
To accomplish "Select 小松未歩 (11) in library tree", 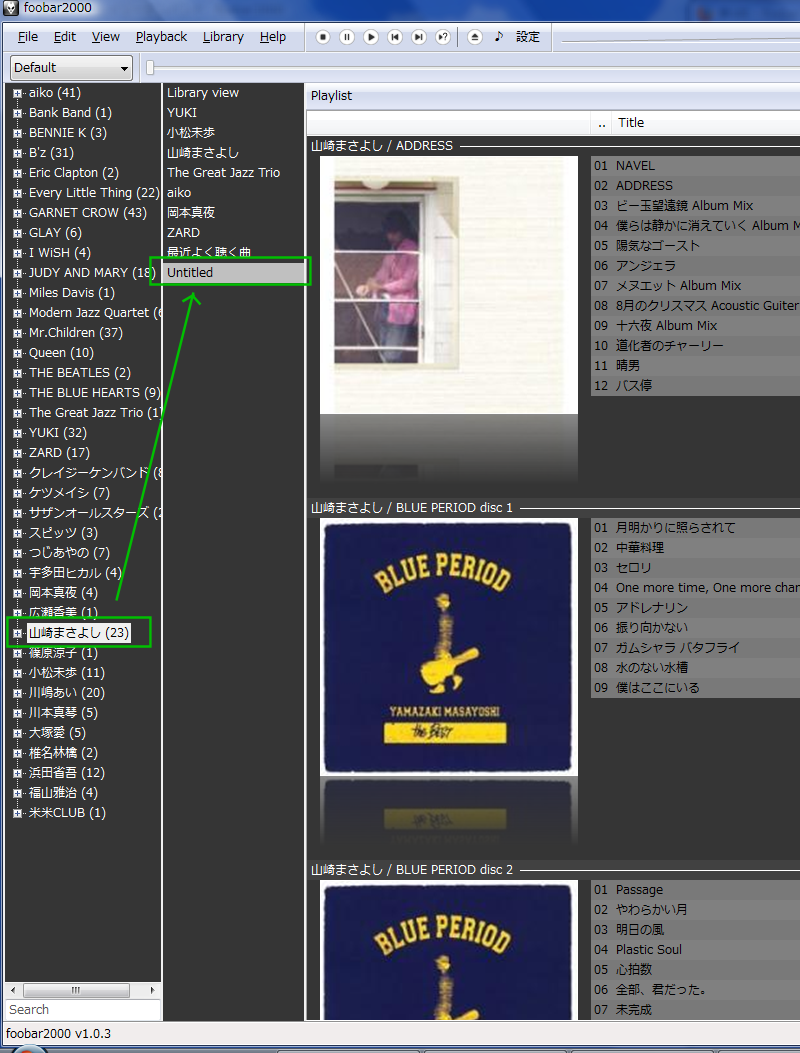I will click(x=66, y=673).
